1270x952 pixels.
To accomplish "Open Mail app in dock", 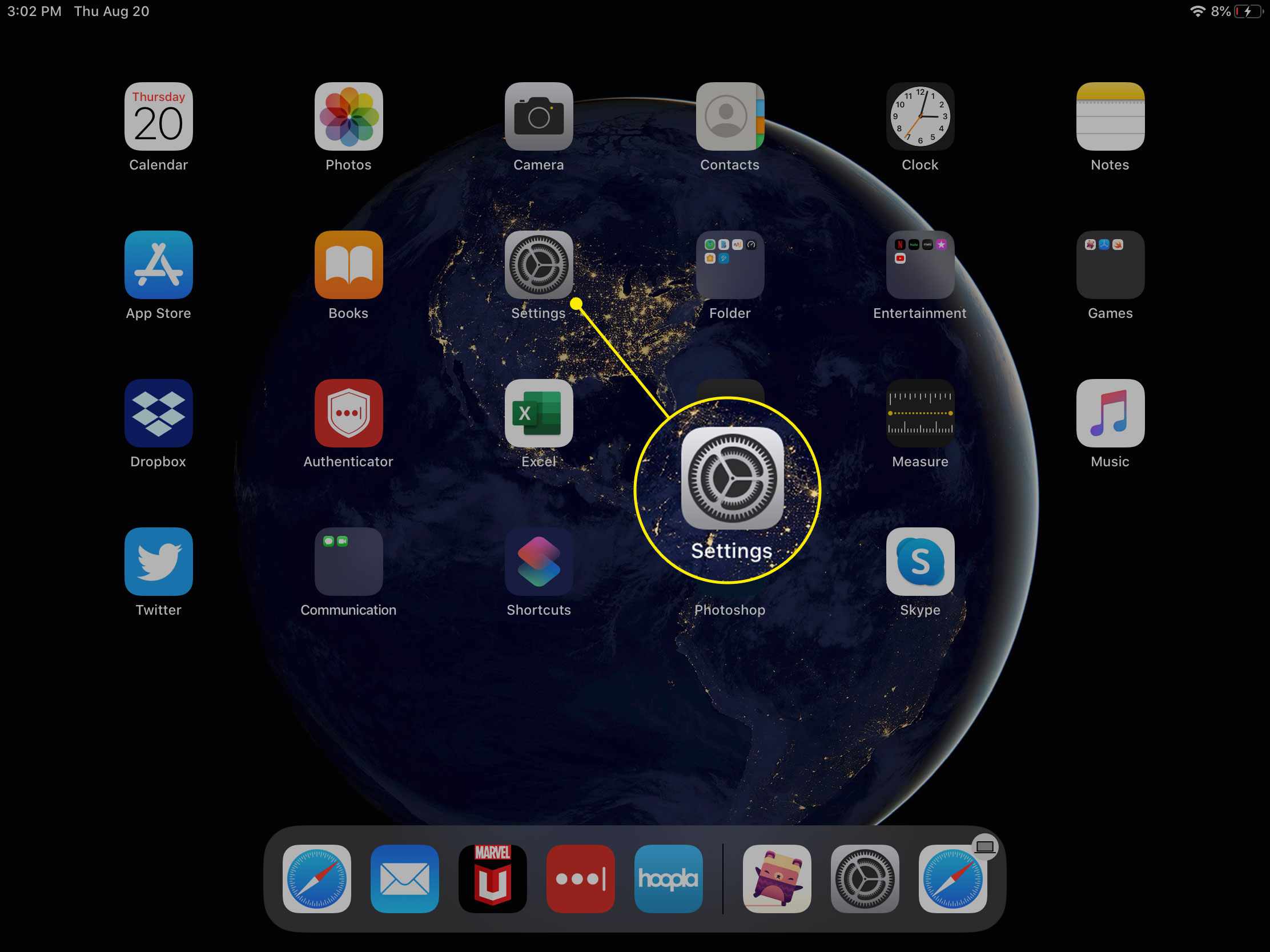I will pyautogui.click(x=405, y=878).
